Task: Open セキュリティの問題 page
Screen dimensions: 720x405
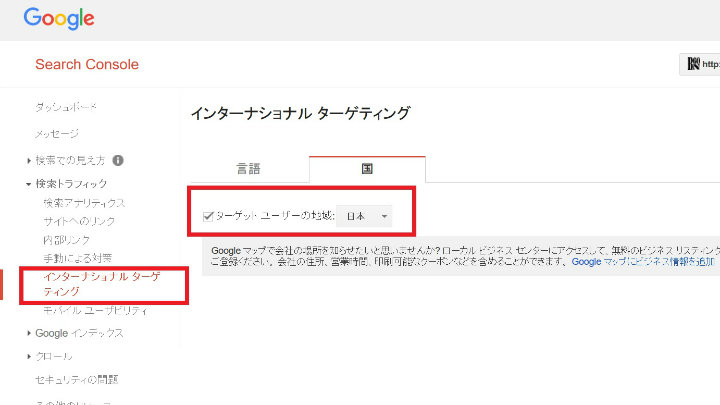Action: coord(77,379)
